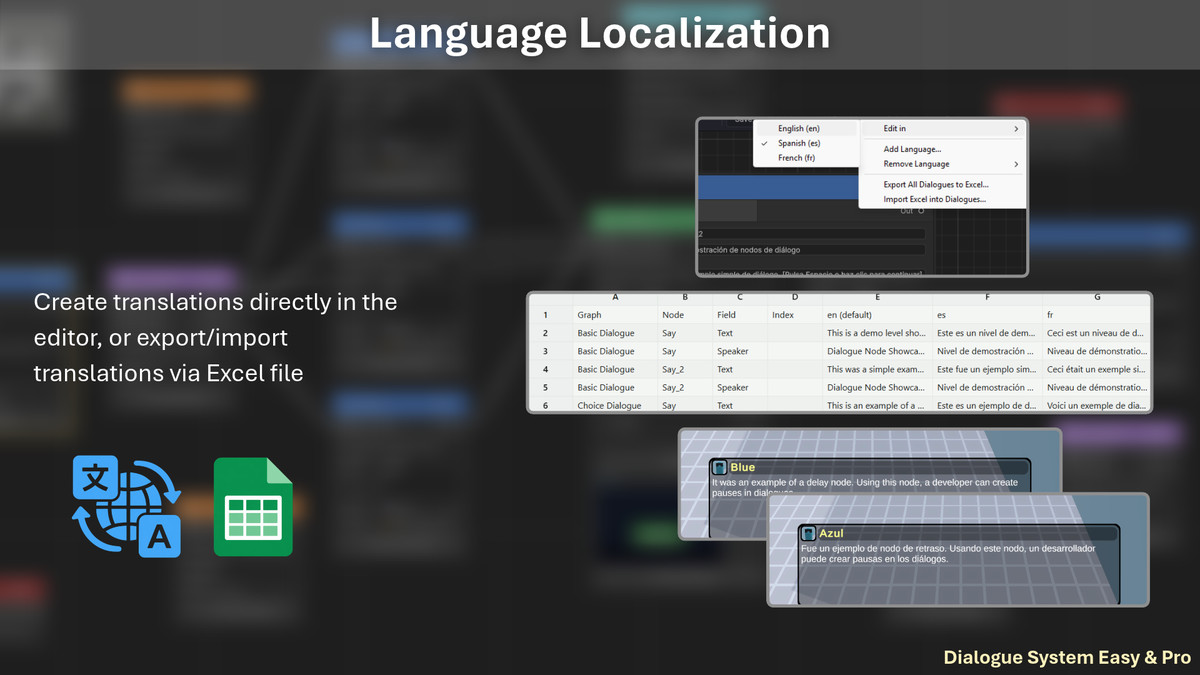Viewport: 1200px width, 675px height.
Task: Select the checked Spanish (es) language
Action: click(x=807, y=143)
